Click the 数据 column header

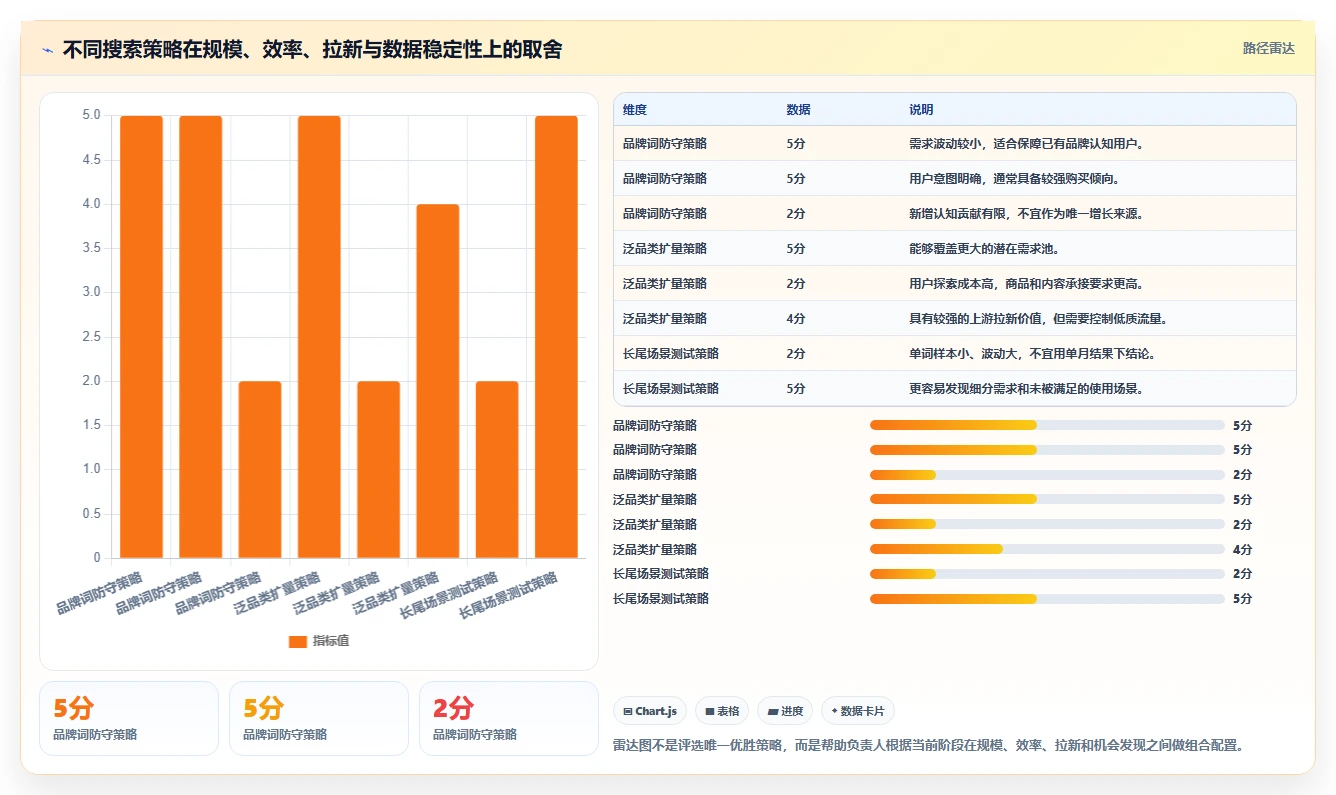coord(798,110)
